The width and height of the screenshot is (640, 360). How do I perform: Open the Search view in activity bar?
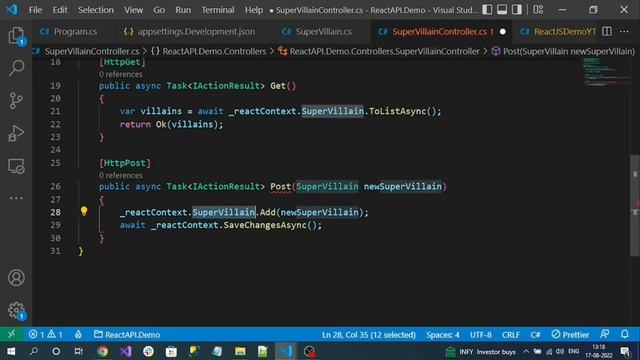[16, 67]
